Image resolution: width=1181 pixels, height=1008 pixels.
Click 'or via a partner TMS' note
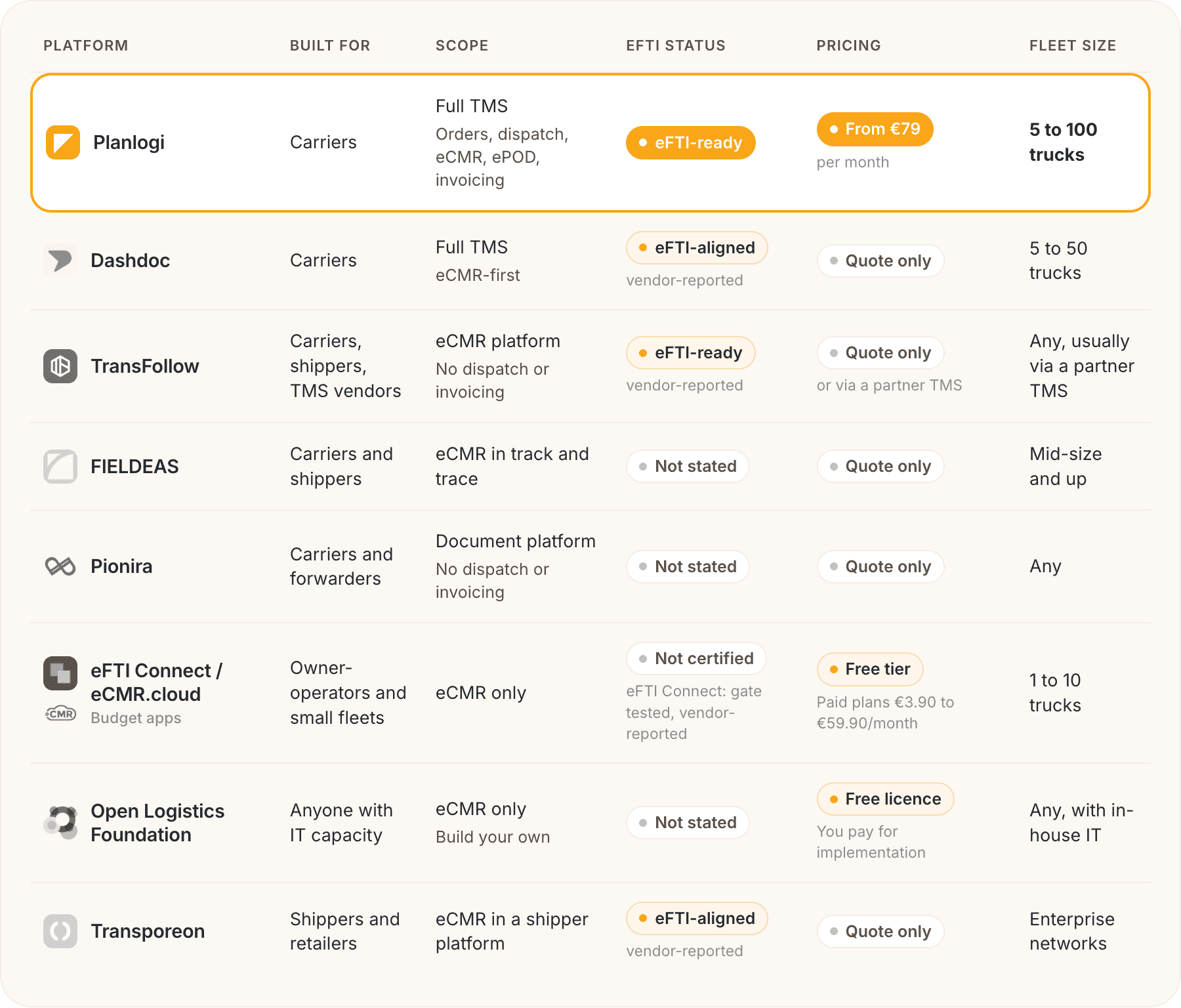889,385
